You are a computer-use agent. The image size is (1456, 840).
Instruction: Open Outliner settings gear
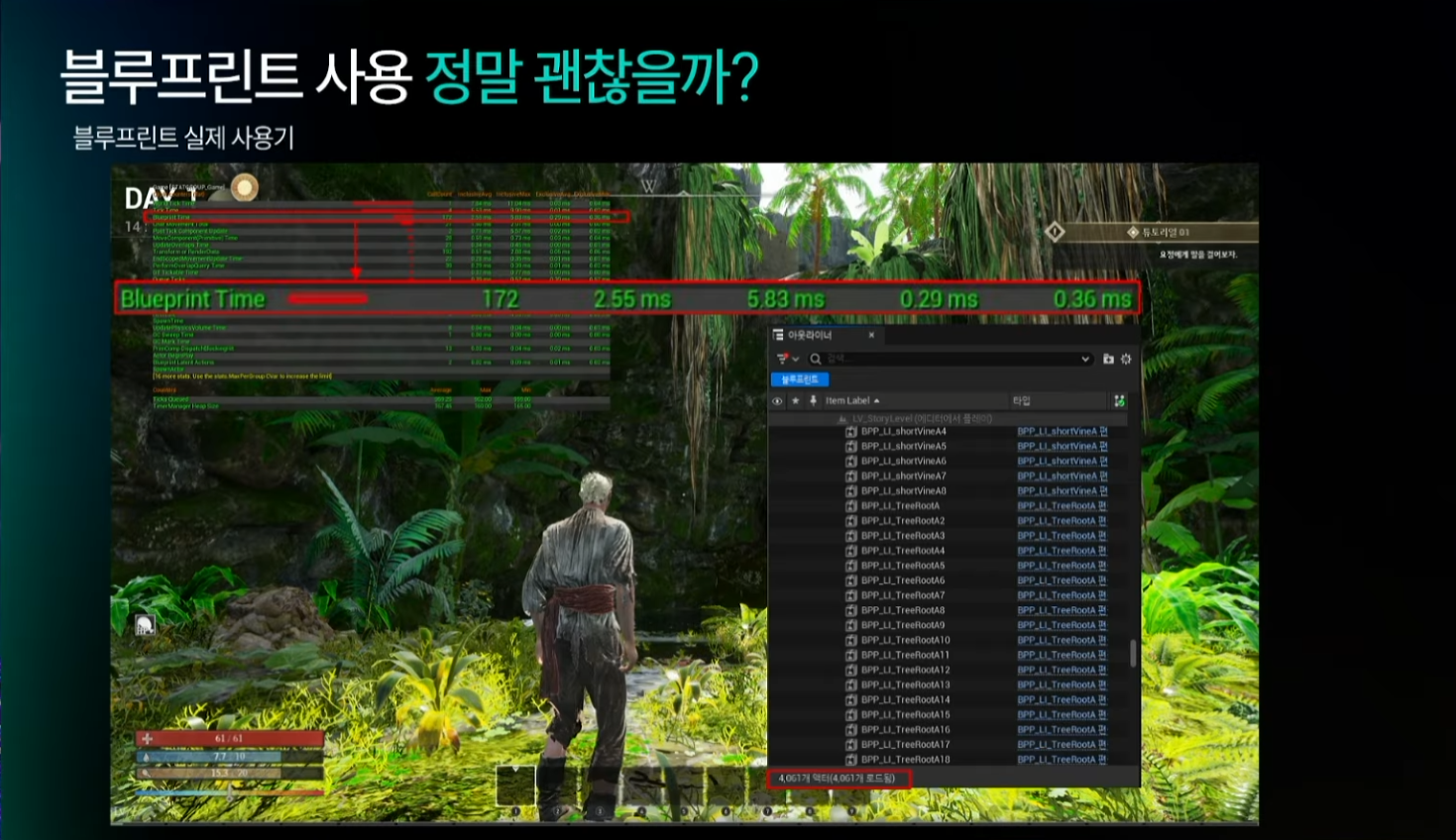[1126, 359]
